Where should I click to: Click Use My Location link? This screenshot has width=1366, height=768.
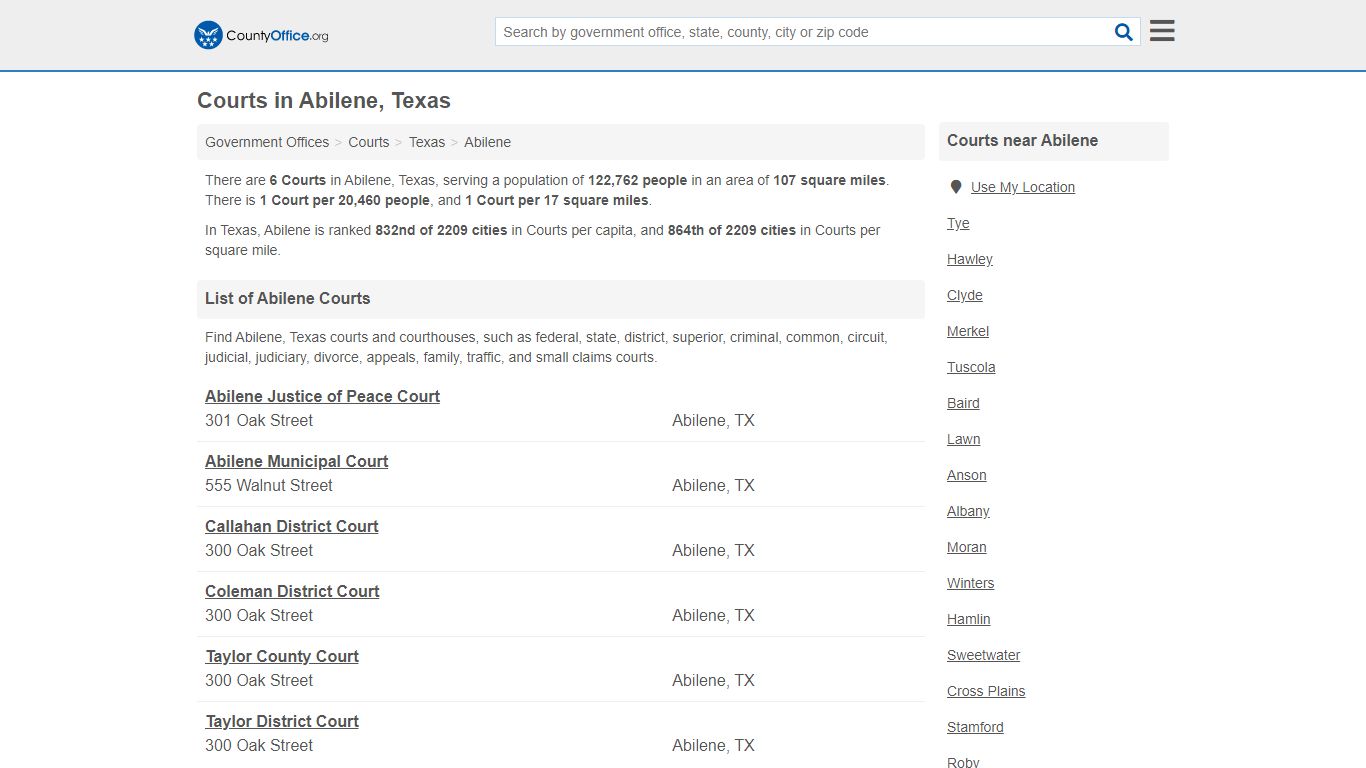pyautogui.click(x=1023, y=187)
